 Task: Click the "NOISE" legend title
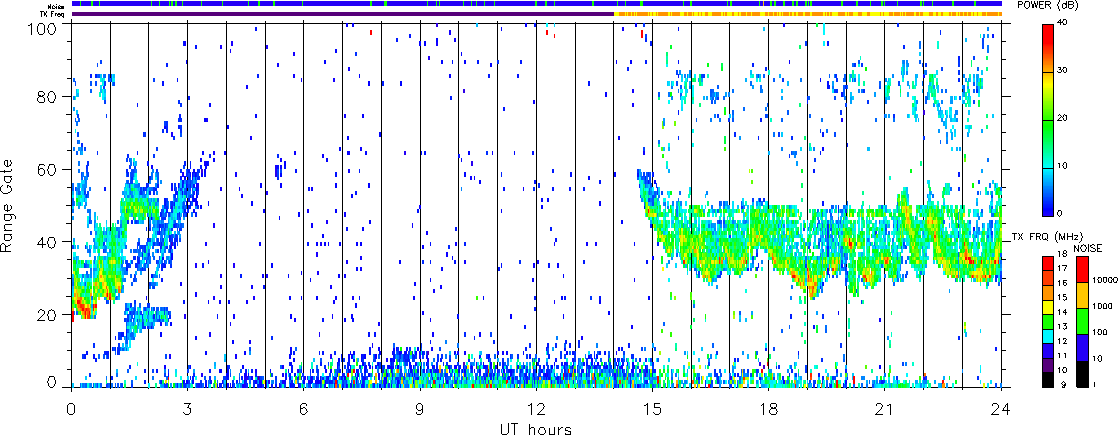click(1087, 248)
